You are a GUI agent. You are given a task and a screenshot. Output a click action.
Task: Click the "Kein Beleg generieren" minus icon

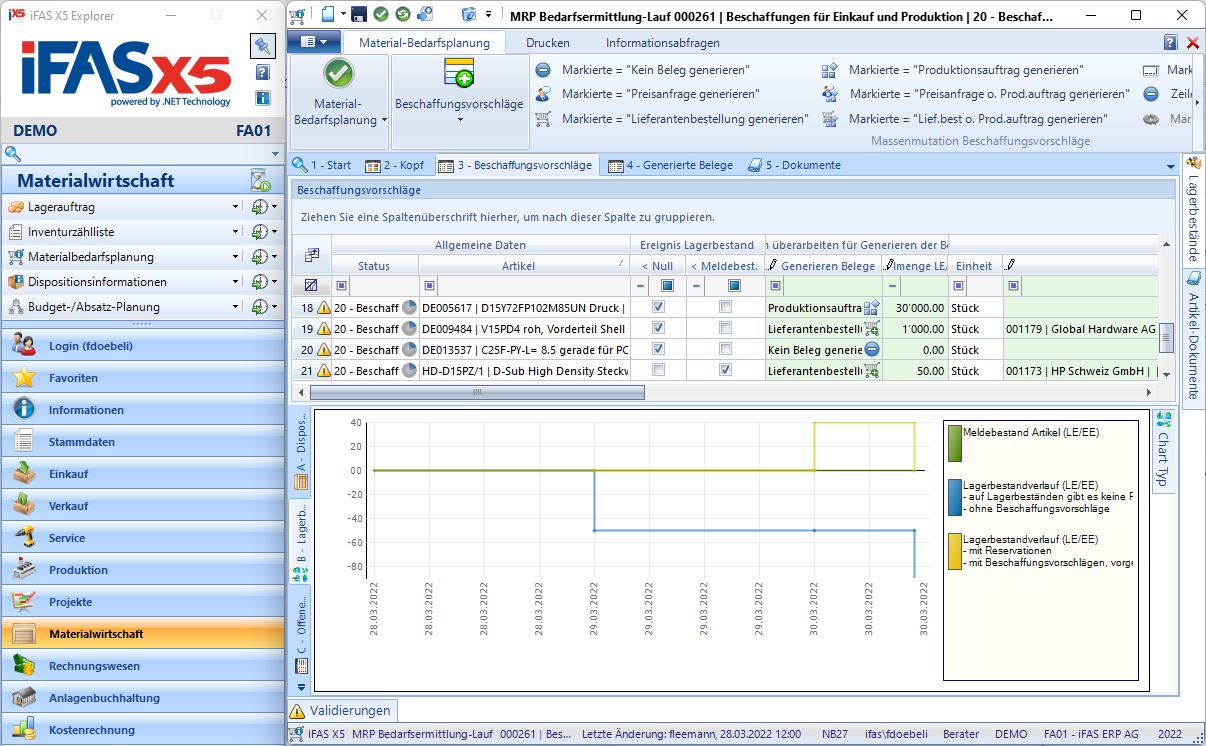(x=543, y=70)
